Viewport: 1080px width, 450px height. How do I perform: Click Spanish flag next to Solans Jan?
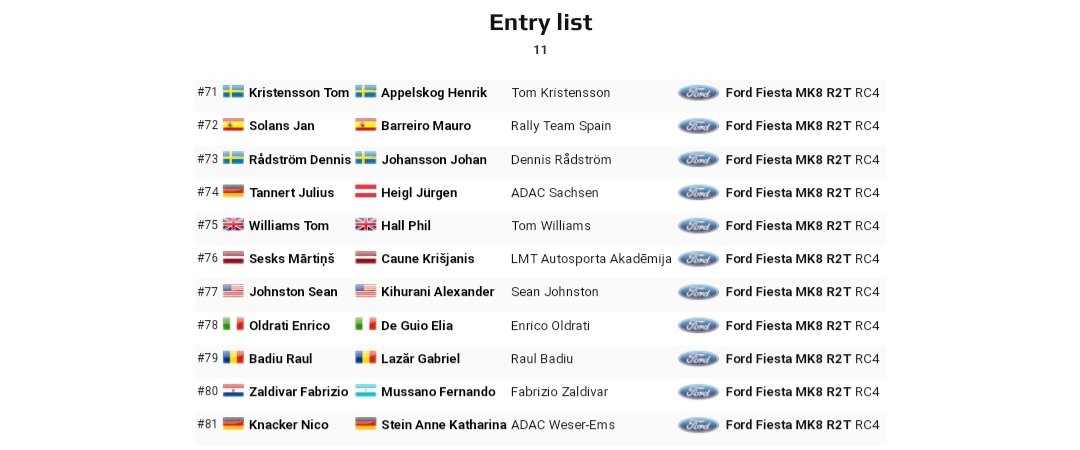click(x=233, y=125)
